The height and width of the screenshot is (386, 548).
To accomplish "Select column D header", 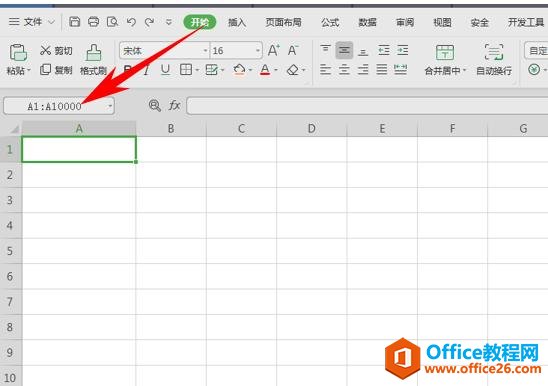I will point(311,129).
